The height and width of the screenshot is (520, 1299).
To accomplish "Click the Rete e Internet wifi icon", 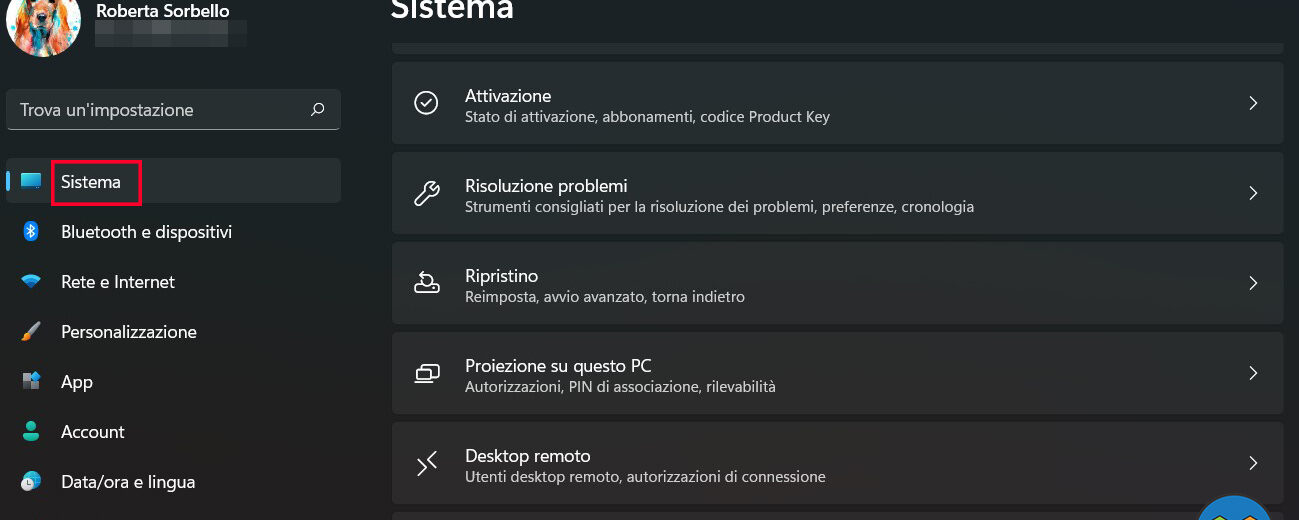I will coord(31,282).
